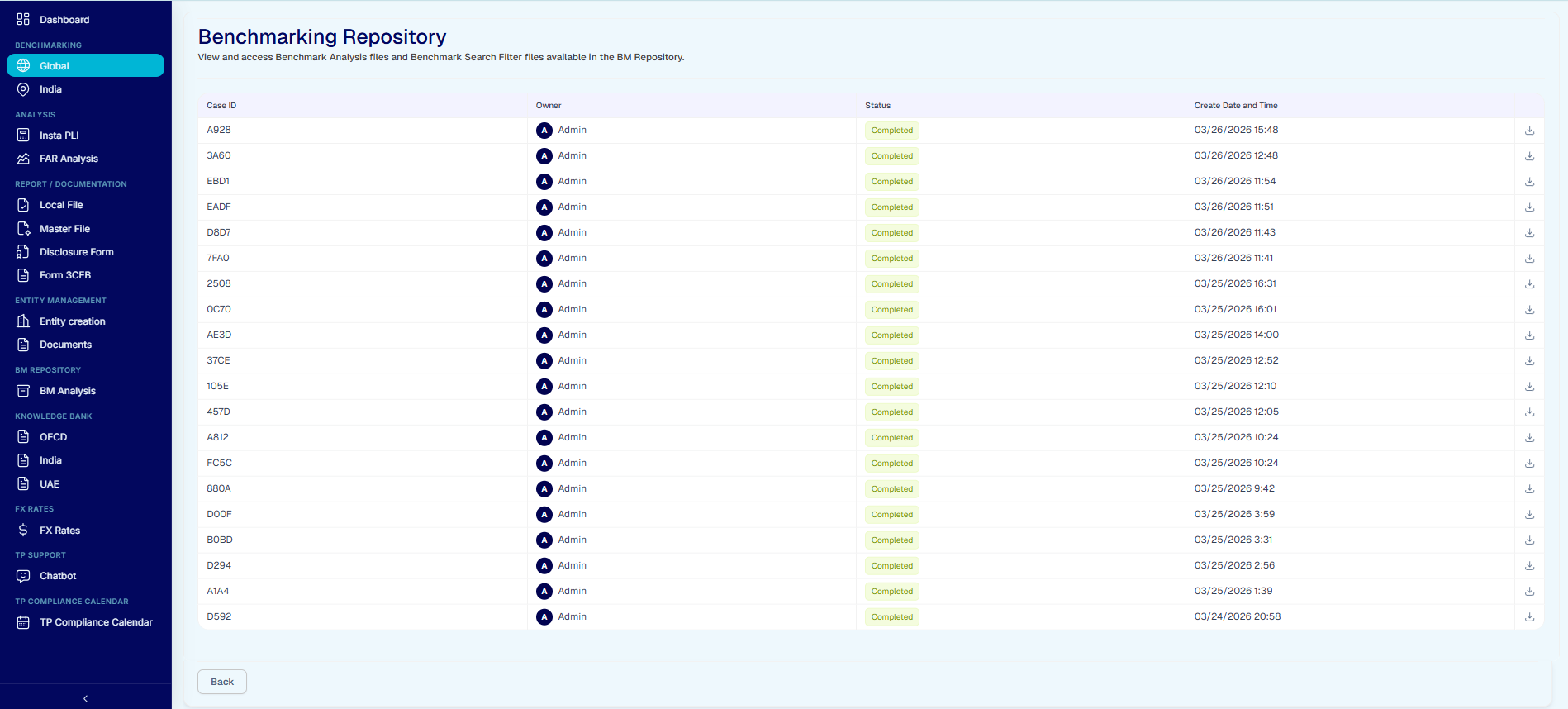Download the A812 case file
1568x709 pixels.
1529,438
